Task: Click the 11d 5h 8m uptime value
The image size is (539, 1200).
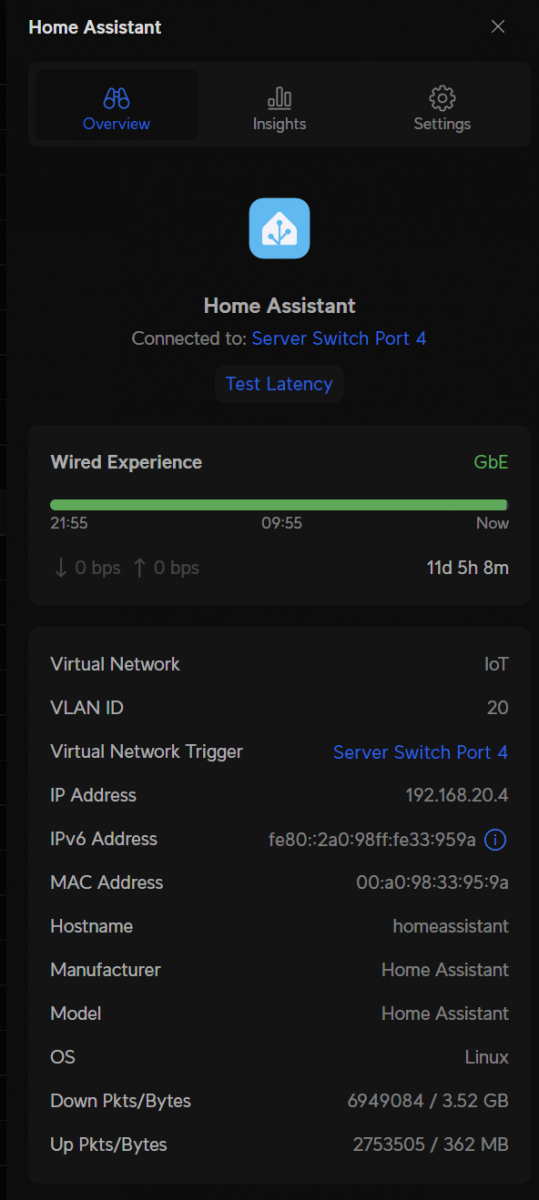Action: (468, 568)
